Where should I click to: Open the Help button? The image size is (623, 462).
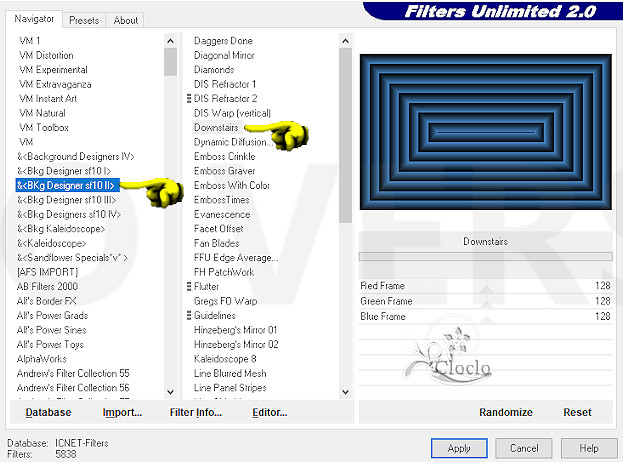pyautogui.click(x=588, y=447)
